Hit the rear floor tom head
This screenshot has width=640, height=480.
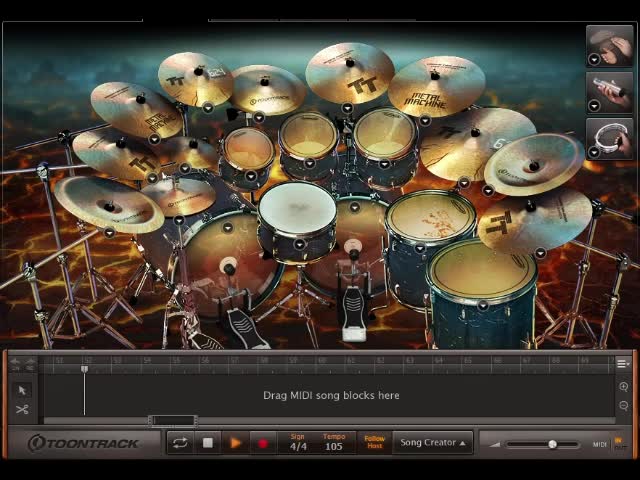point(431,216)
